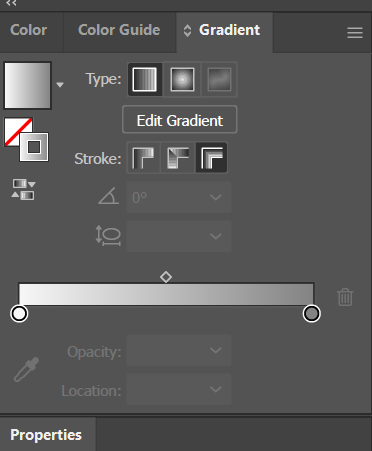Select the Radial Gradient type icon

pos(182,79)
